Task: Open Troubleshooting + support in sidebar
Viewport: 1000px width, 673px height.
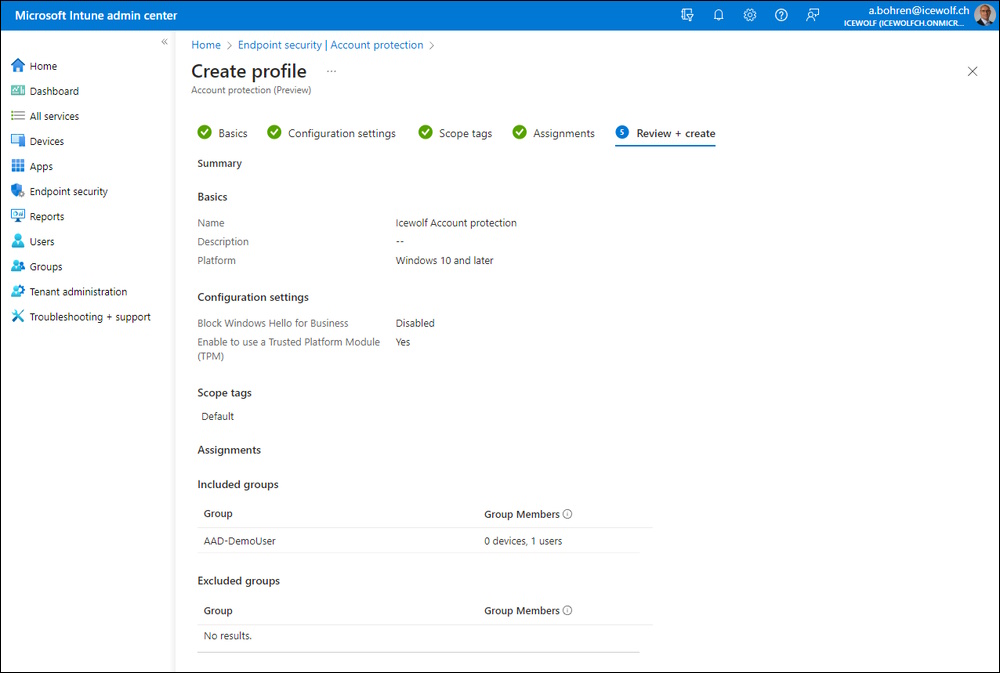Action: pyautogui.click(x=90, y=317)
